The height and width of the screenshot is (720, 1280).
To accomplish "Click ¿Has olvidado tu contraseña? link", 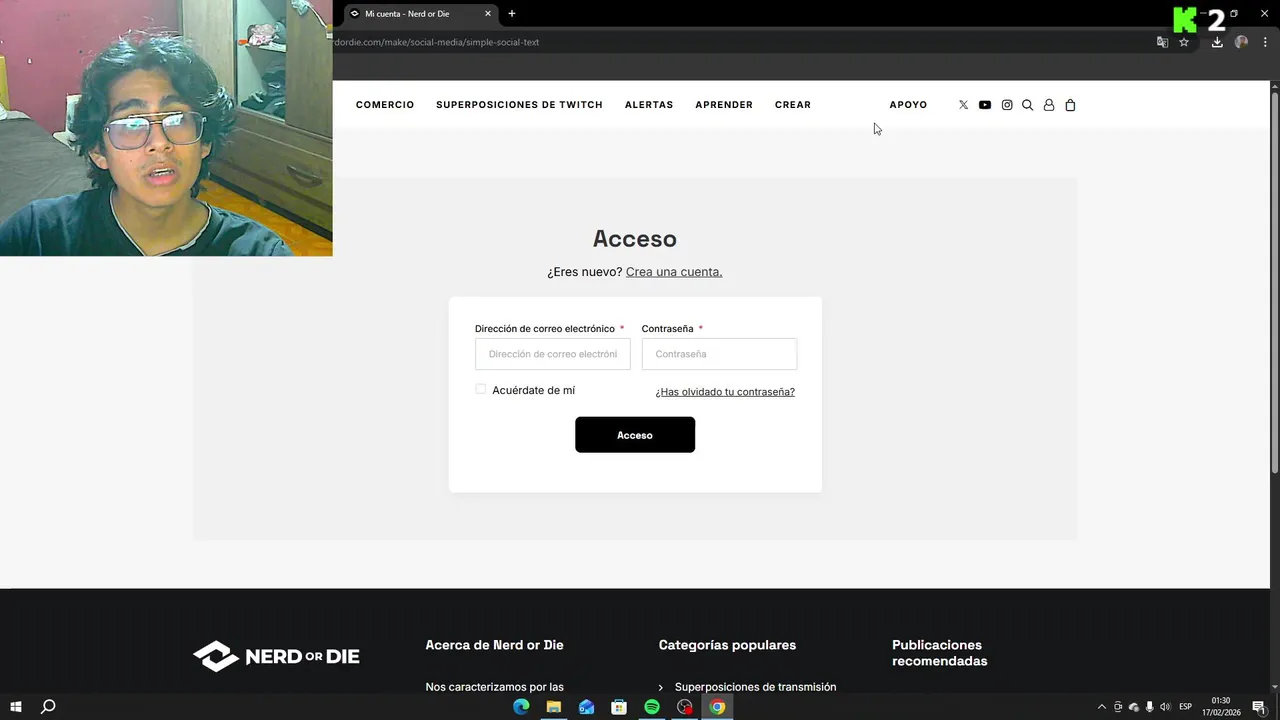I will pyautogui.click(x=725, y=392).
